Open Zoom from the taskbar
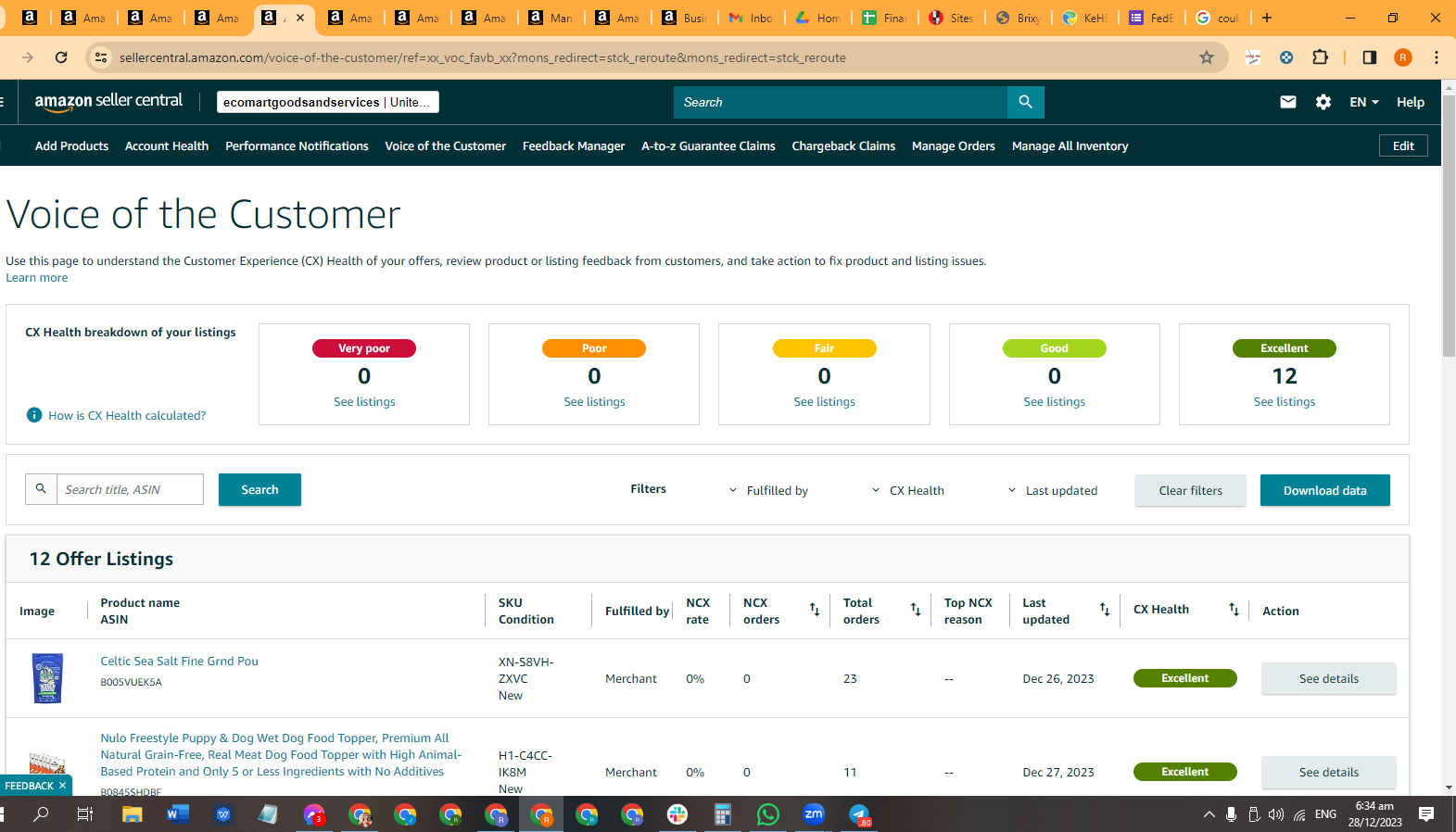Viewport: 1456px width, 832px height. tap(814, 814)
